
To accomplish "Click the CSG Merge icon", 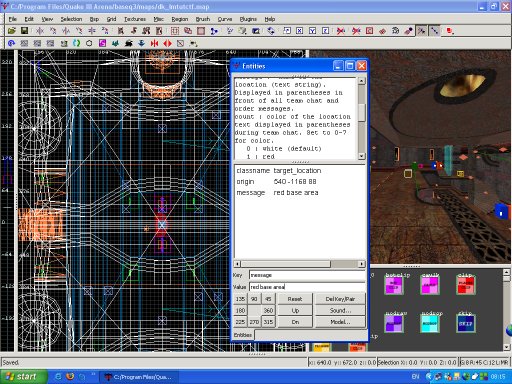I will pos(188,31).
